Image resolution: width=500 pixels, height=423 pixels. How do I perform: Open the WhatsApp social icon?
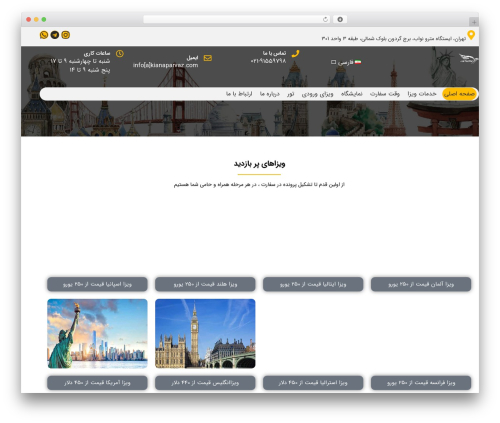coord(44,35)
